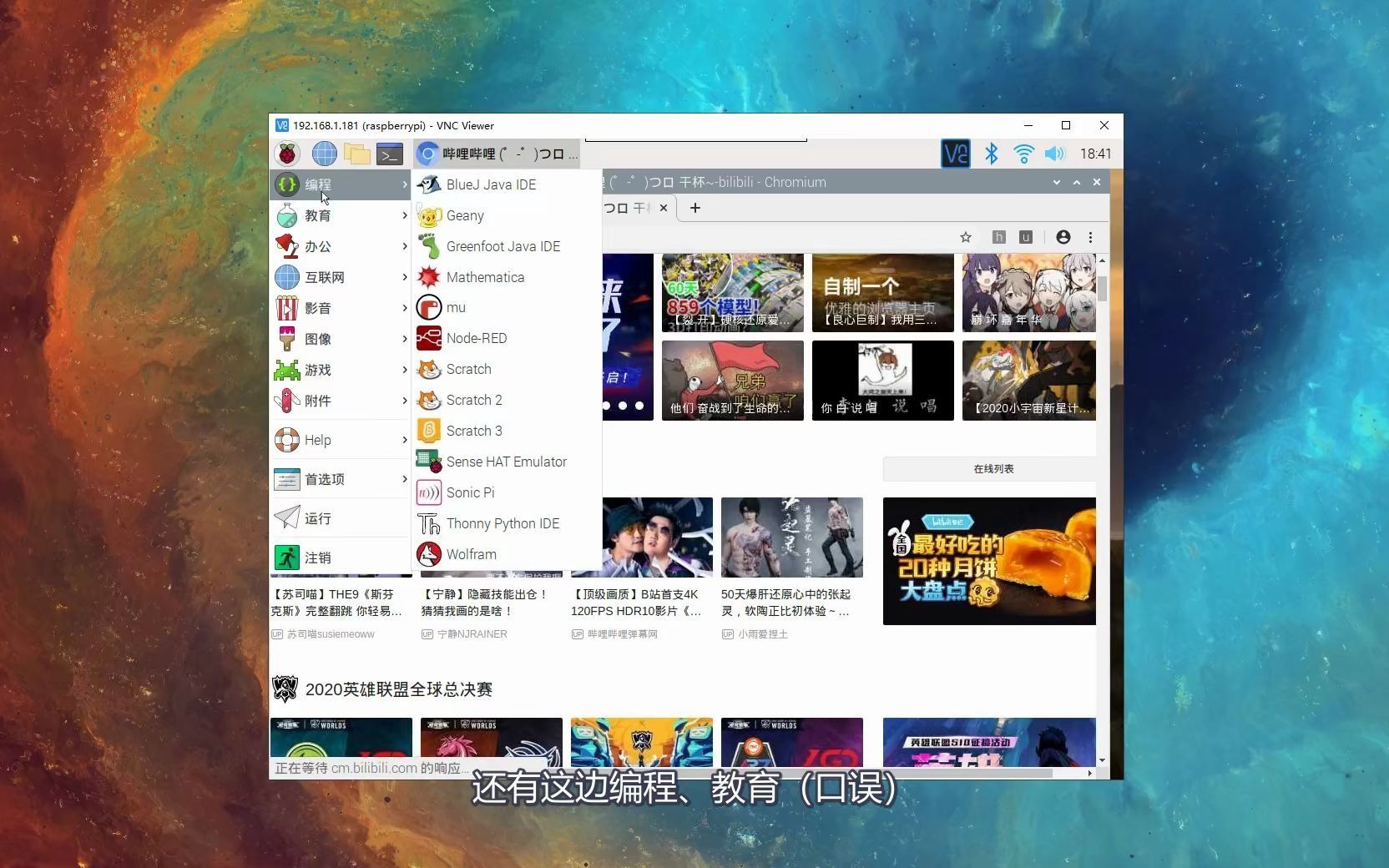Launch Sonic Pi from the programming menu
1389x868 pixels.
(471, 492)
